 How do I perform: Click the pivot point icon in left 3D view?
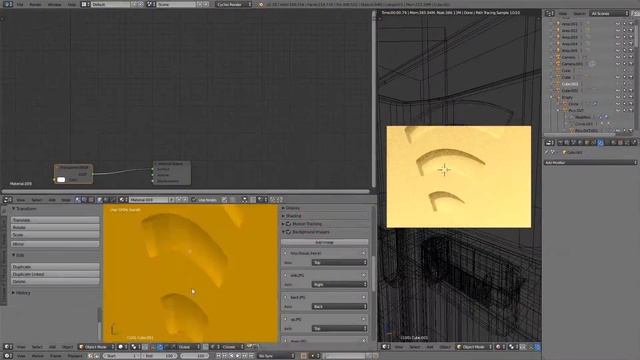135,347
